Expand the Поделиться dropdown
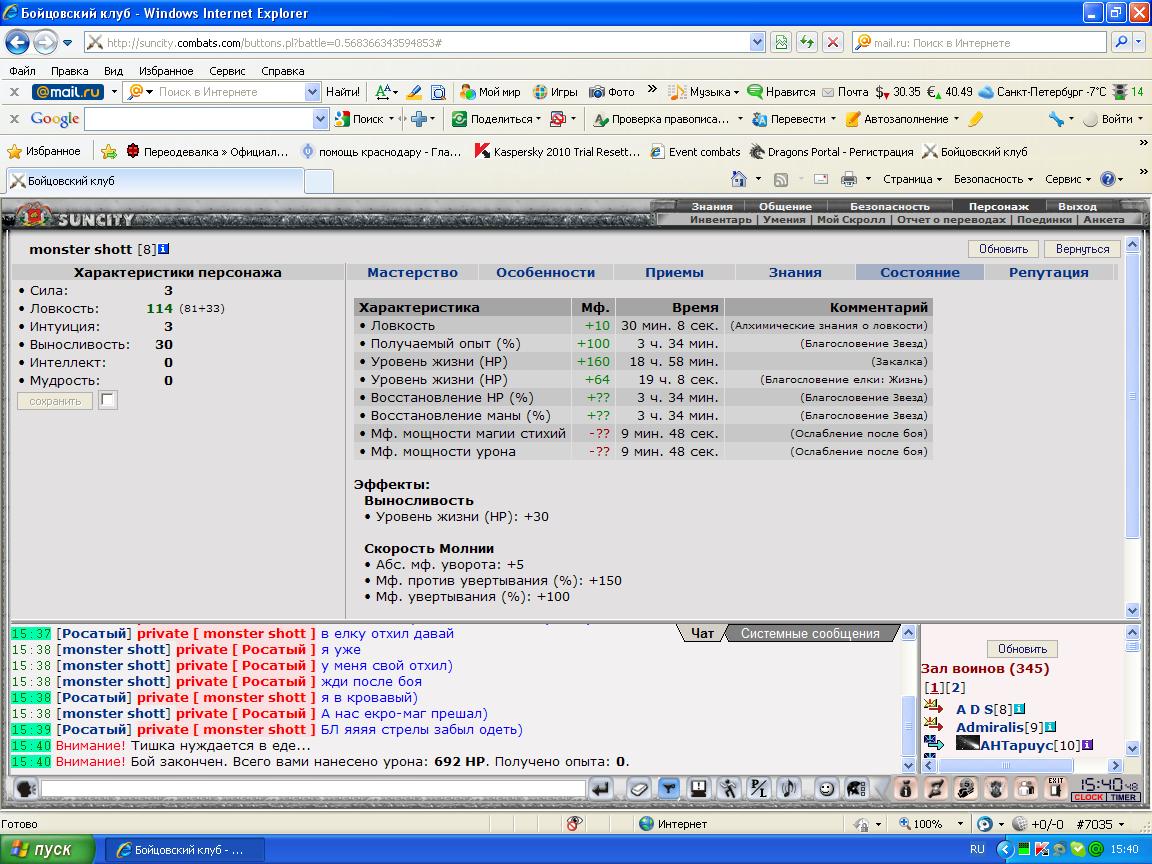Viewport: 1152px width, 864px height. 539,119
